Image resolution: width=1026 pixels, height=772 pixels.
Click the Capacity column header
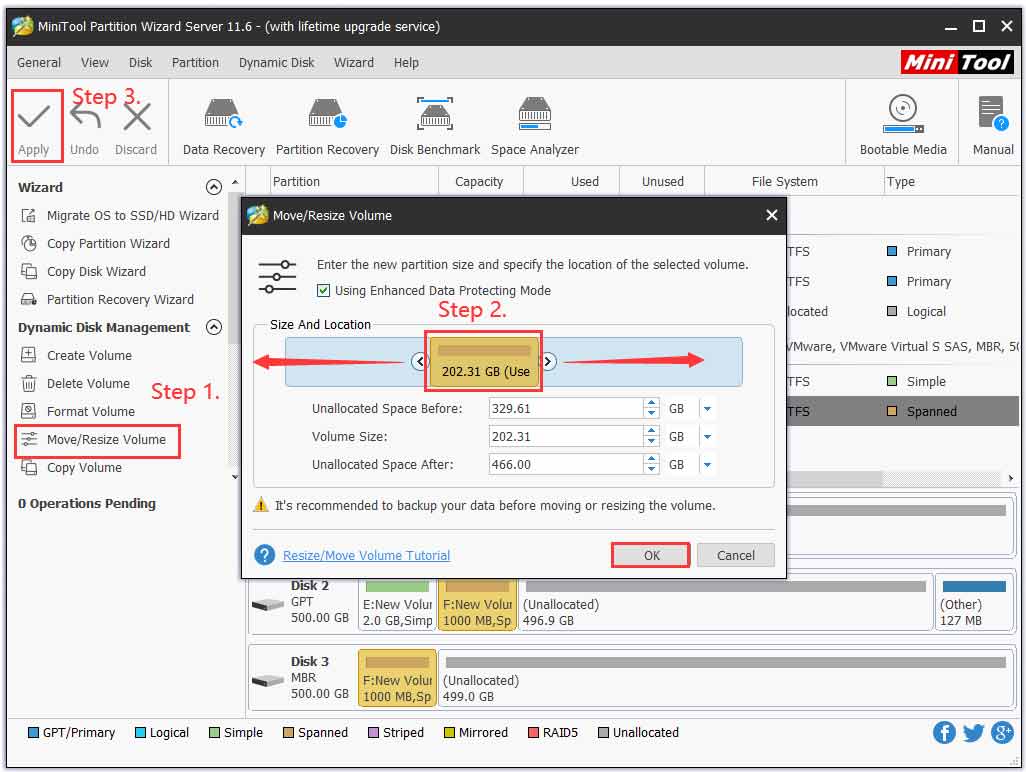point(479,182)
